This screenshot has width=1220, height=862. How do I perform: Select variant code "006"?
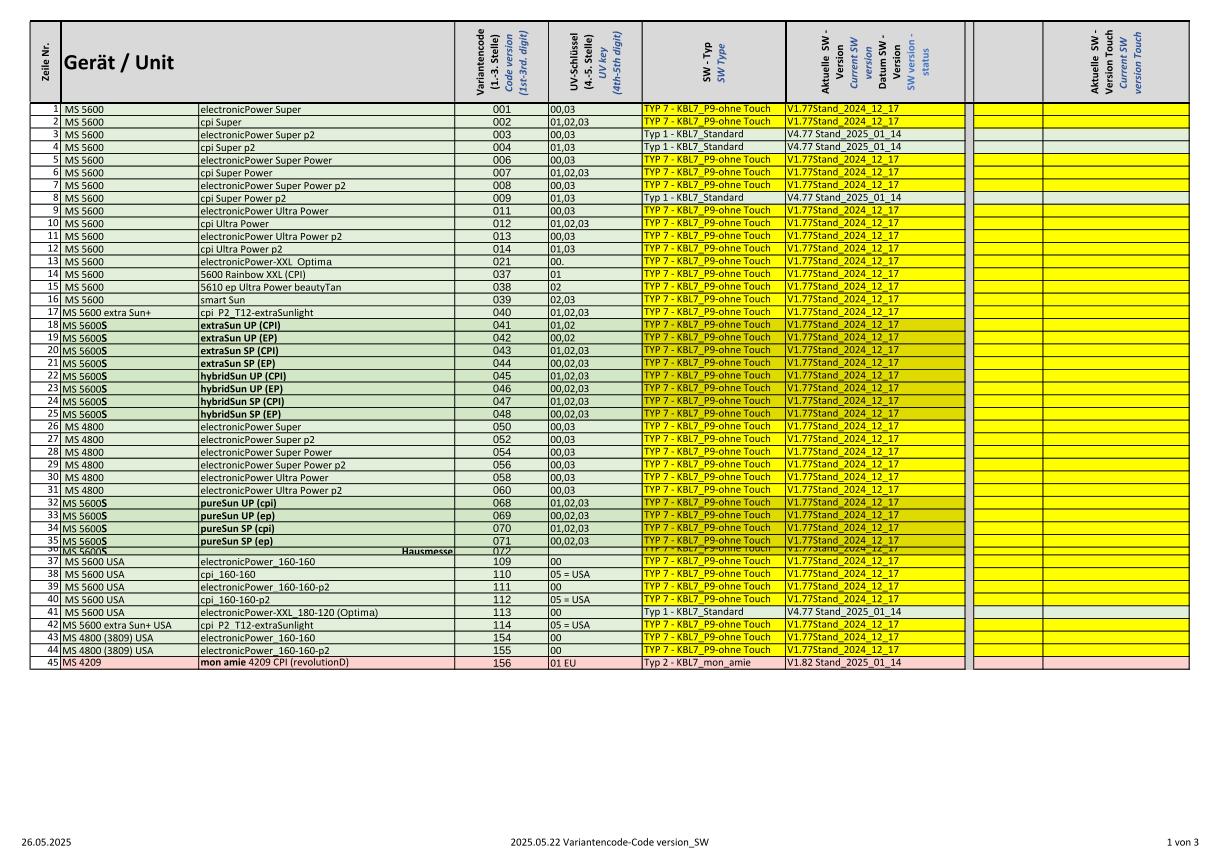502,160
